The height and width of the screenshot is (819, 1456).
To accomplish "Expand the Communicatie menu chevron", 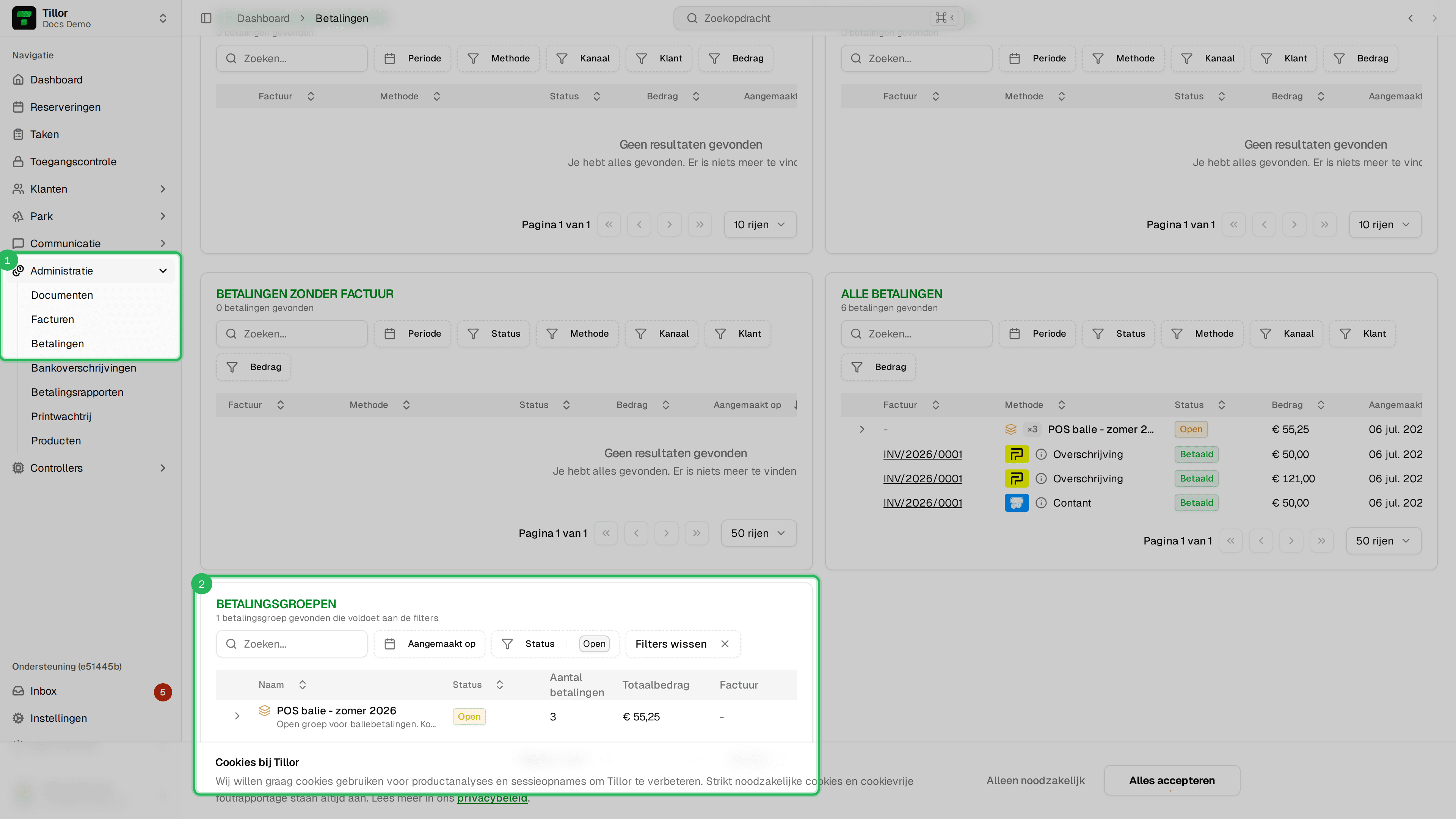I will pos(163,243).
